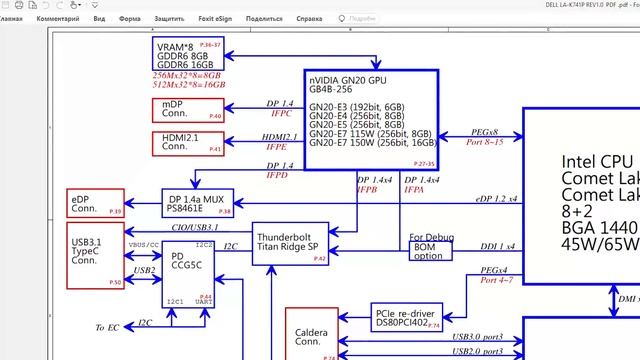Click the Save icon in quick access toolbar
Viewport: 640px width, 360px height.
5,5
